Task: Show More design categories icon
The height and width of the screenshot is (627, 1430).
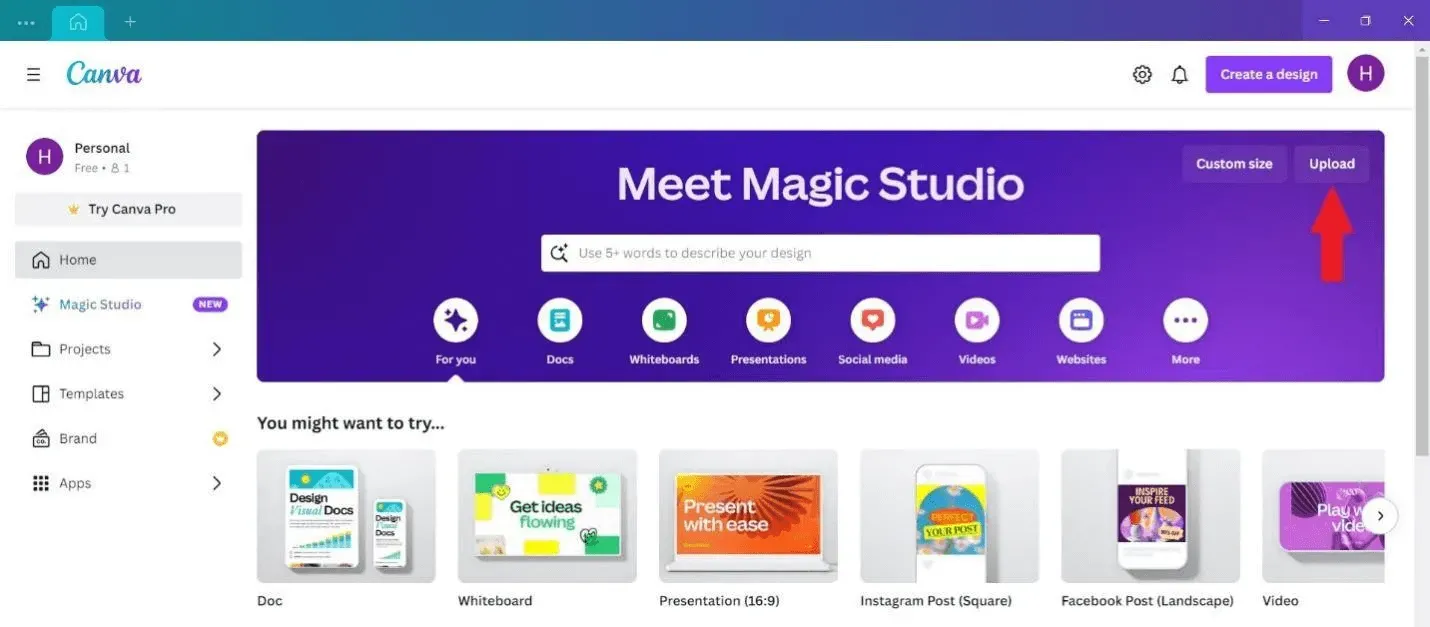Action: tap(1185, 321)
